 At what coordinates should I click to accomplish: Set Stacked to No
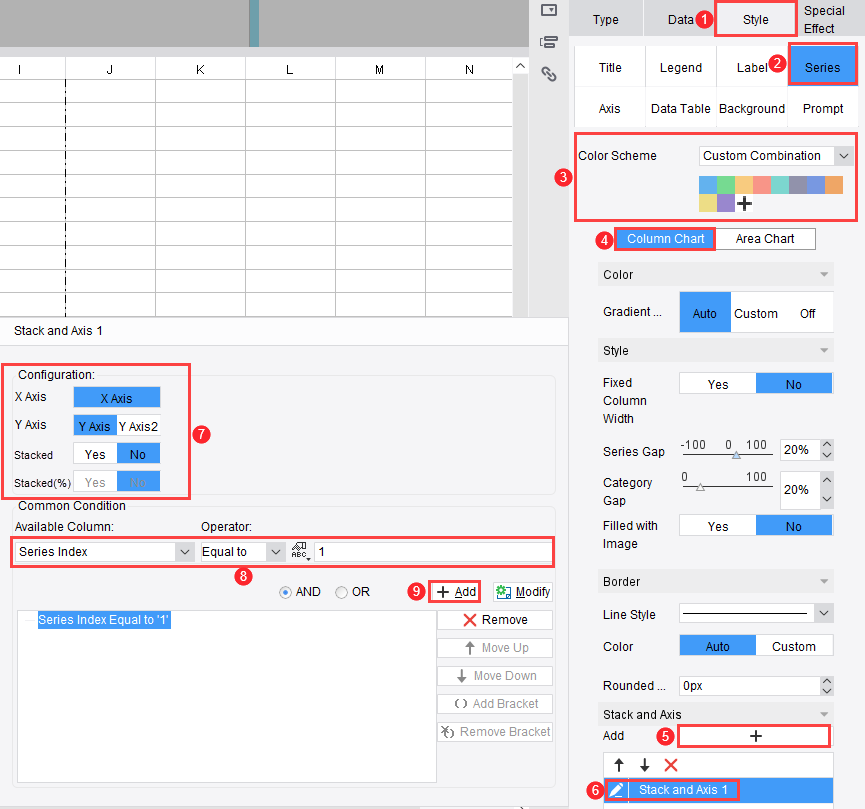tap(138, 454)
